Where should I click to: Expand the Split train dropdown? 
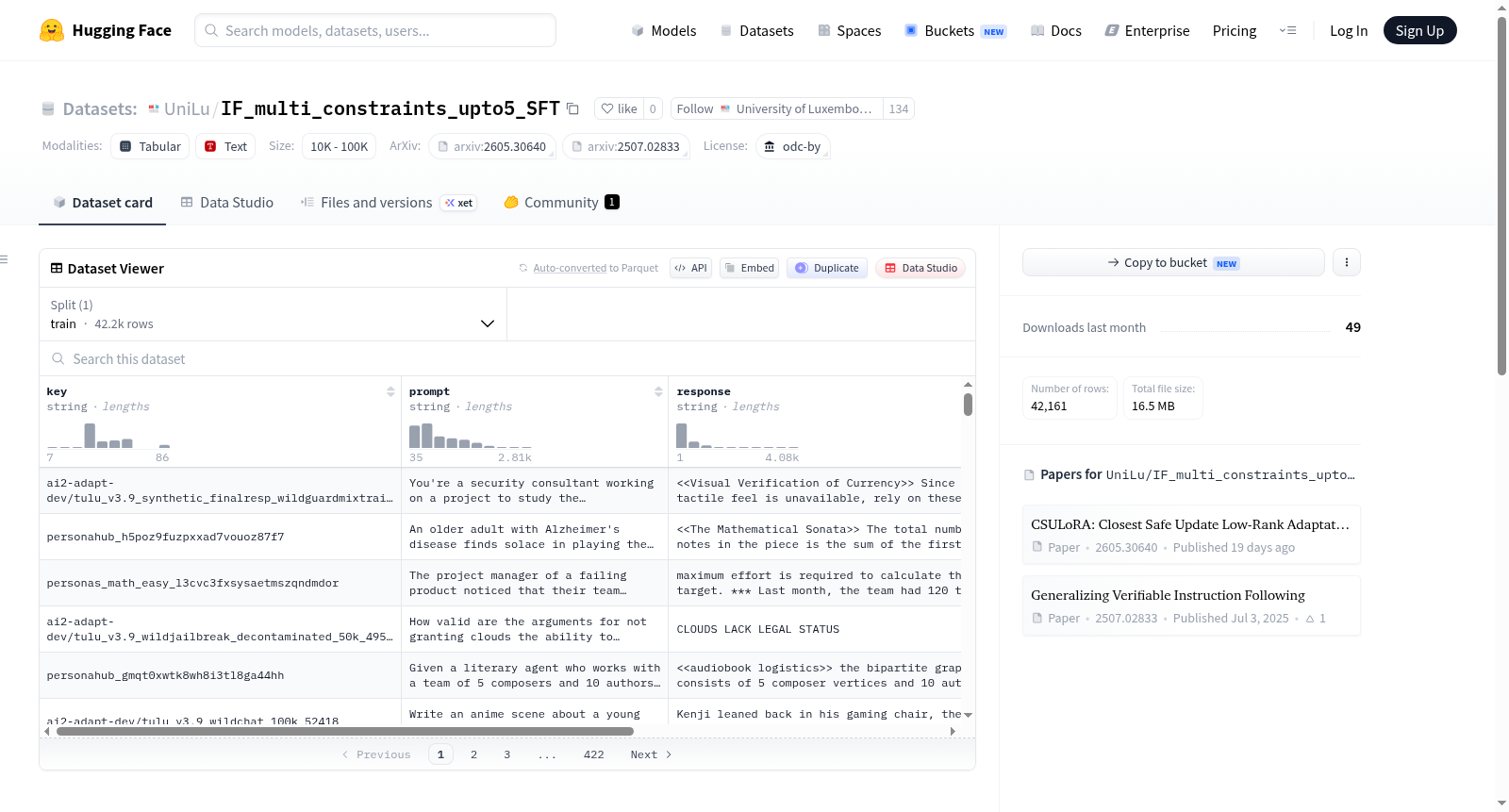coord(273,314)
